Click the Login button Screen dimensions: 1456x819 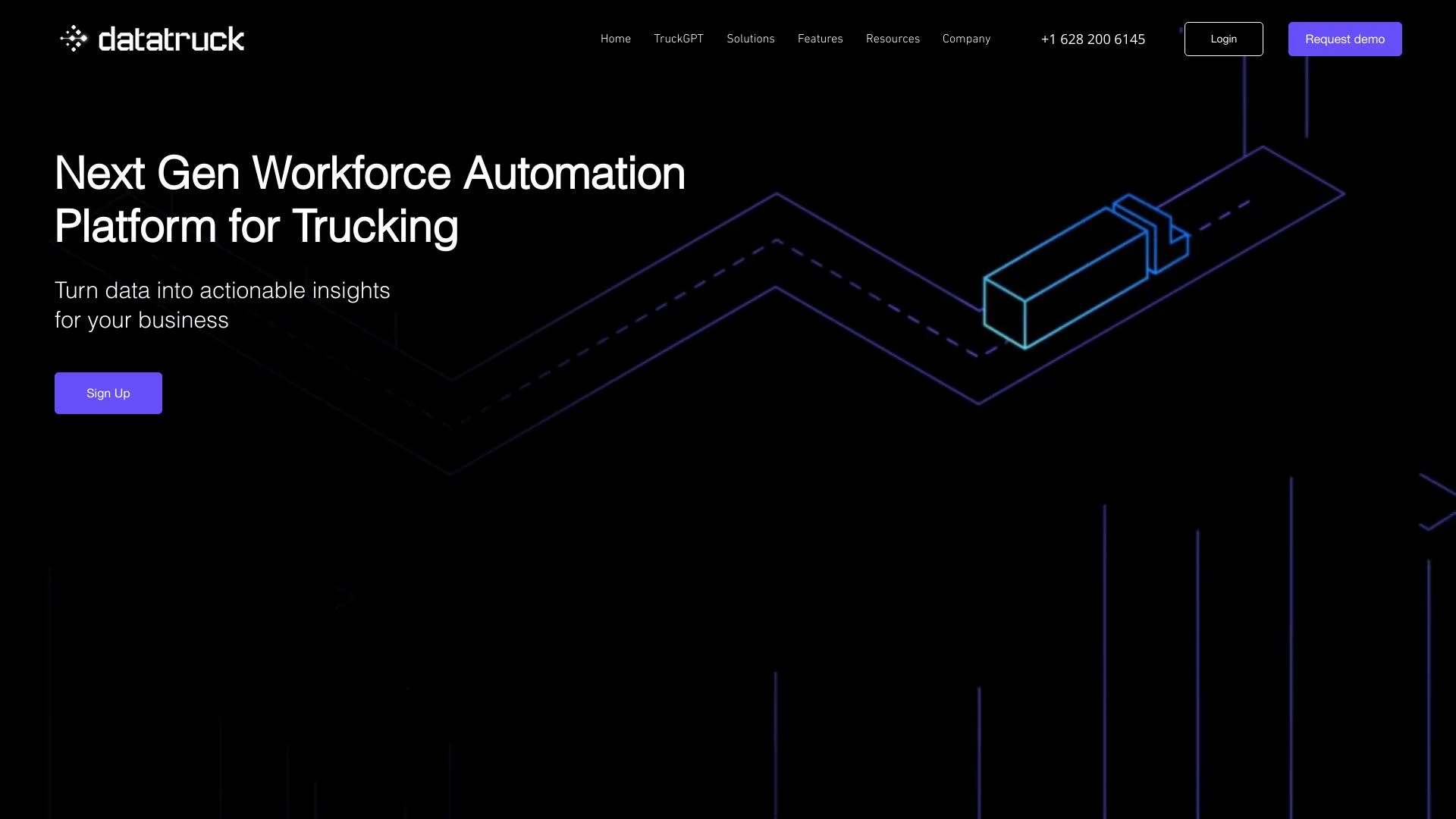click(x=1223, y=39)
